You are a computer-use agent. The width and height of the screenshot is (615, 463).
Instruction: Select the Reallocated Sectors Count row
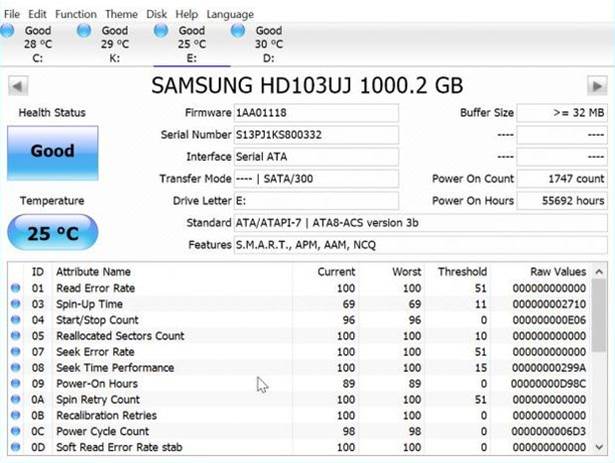(x=299, y=336)
